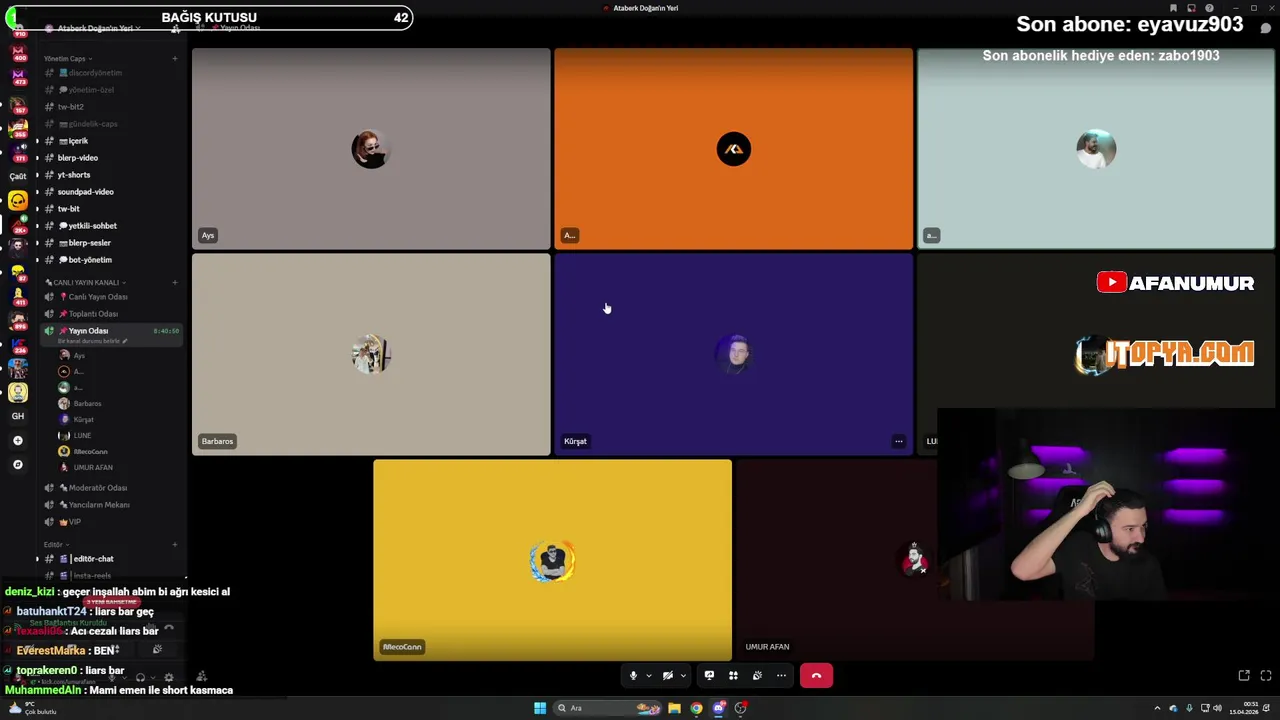Join the VIP voice channel
Image resolution: width=1280 pixels, height=720 pixels.
tap(110, 522)
